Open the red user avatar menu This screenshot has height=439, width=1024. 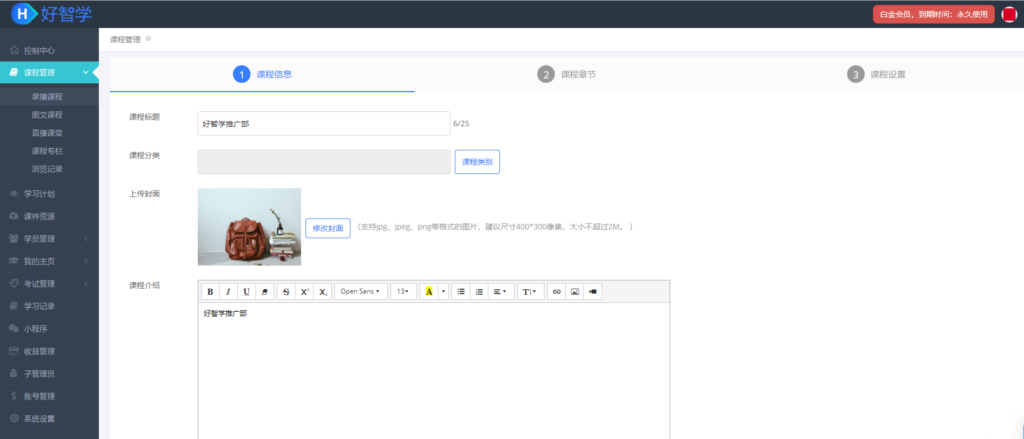(x=1009, y=14)
